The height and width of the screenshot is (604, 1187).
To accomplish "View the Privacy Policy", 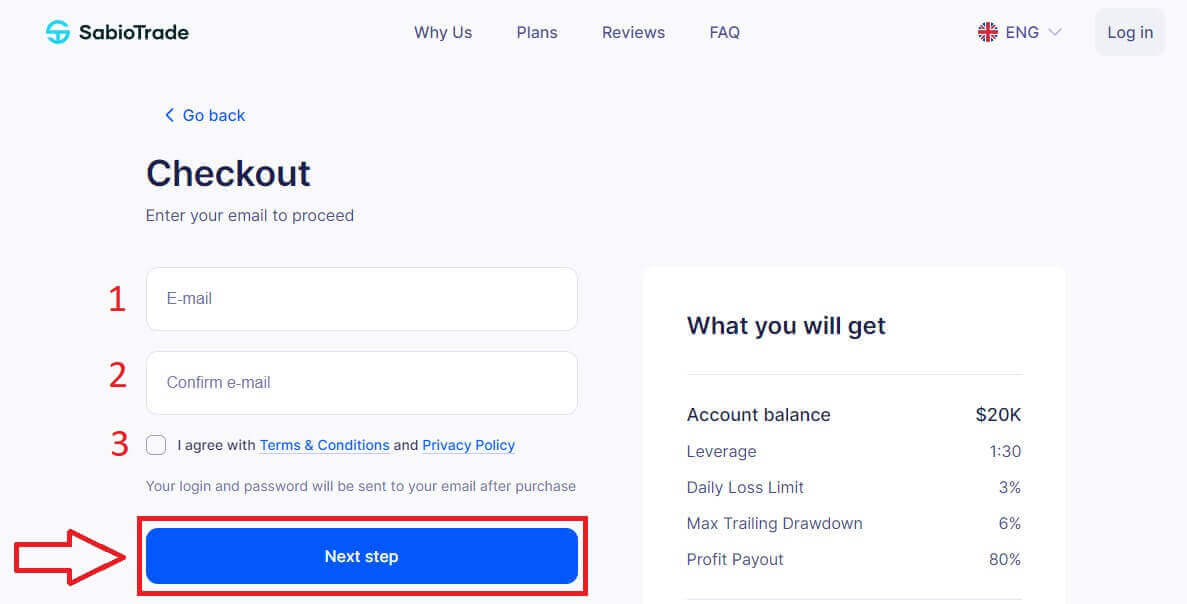I will pyautogui.click(x=468, y=445).
